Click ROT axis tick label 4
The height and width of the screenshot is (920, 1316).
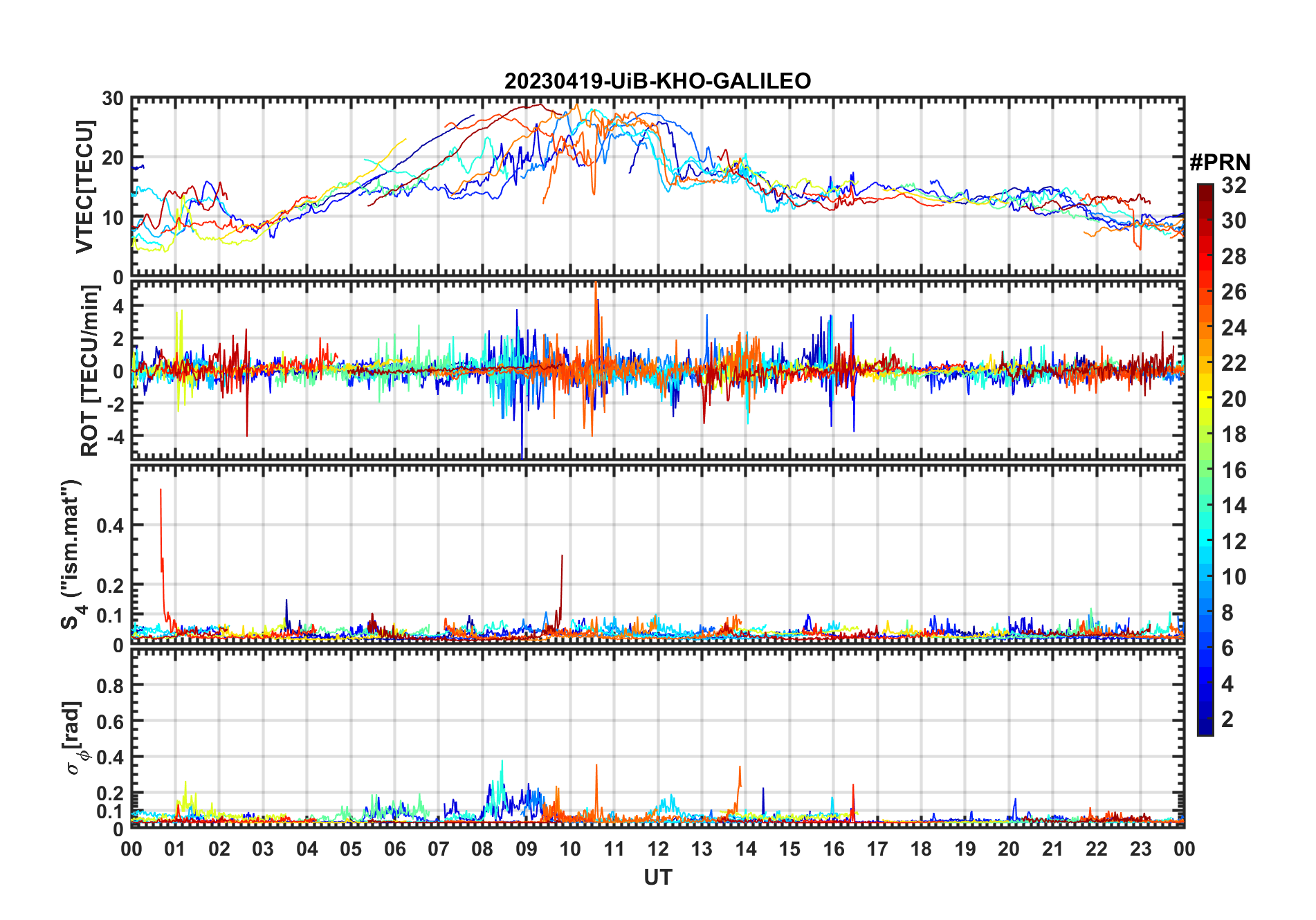118,306
